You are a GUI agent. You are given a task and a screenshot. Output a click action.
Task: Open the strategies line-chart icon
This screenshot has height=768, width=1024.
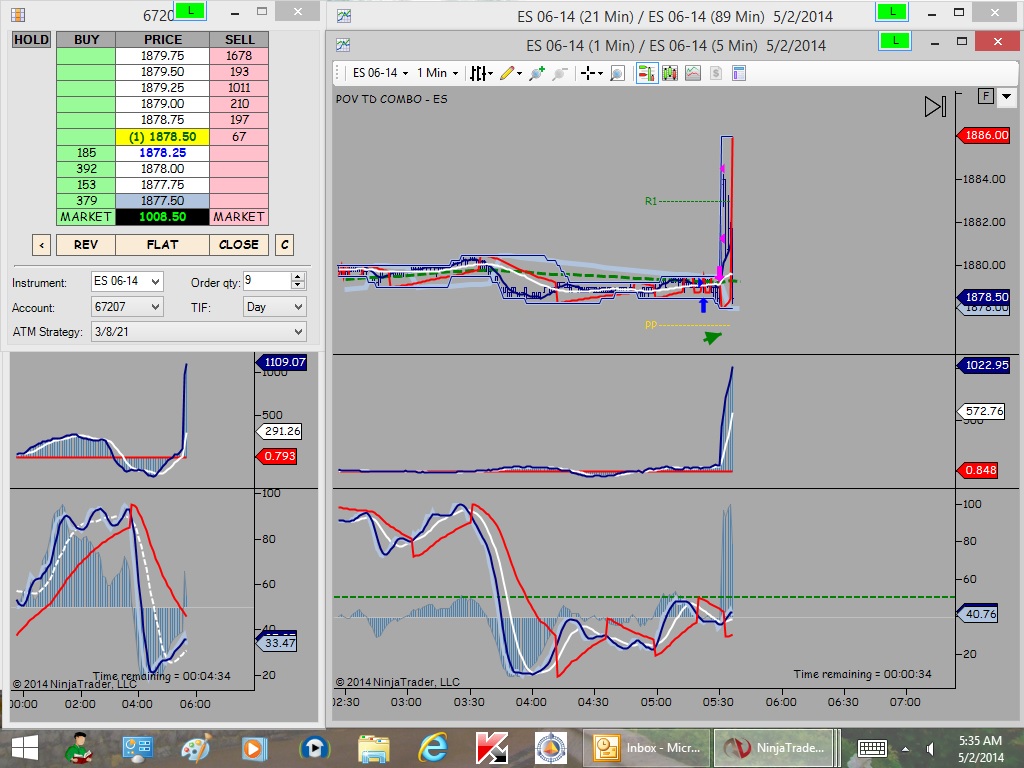pos(693,73)
